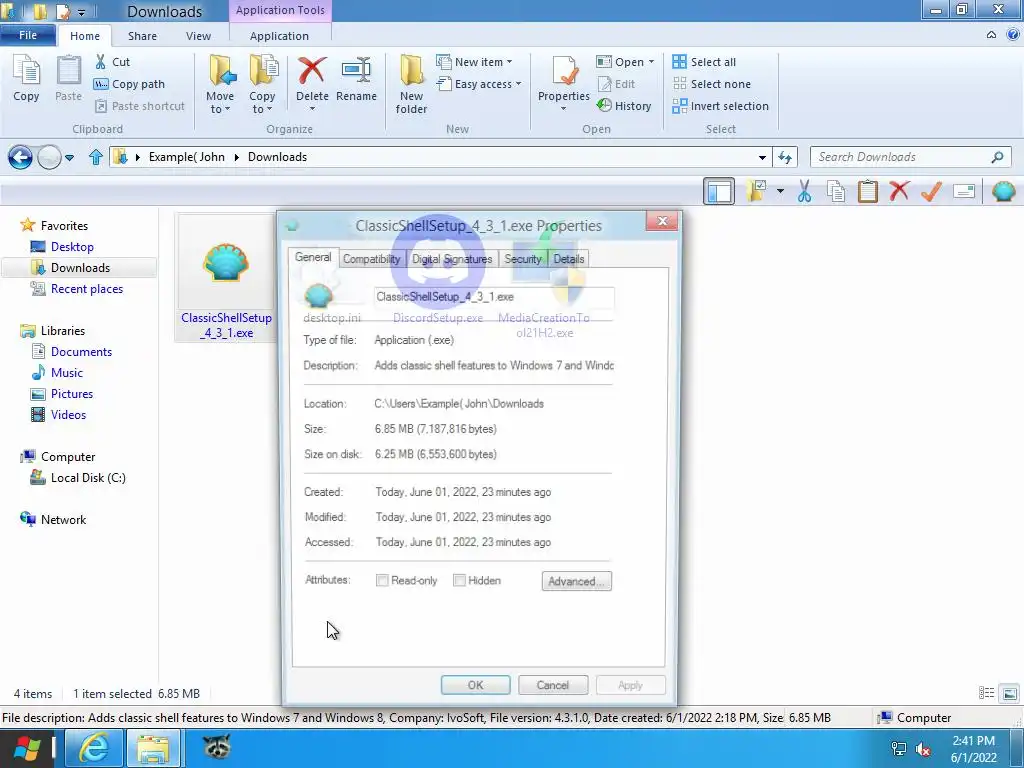This screenshot has width=1024, height=768.
Task: Open Network in the navigation pane
Action: pyautogui.click(x=63, y=520)
